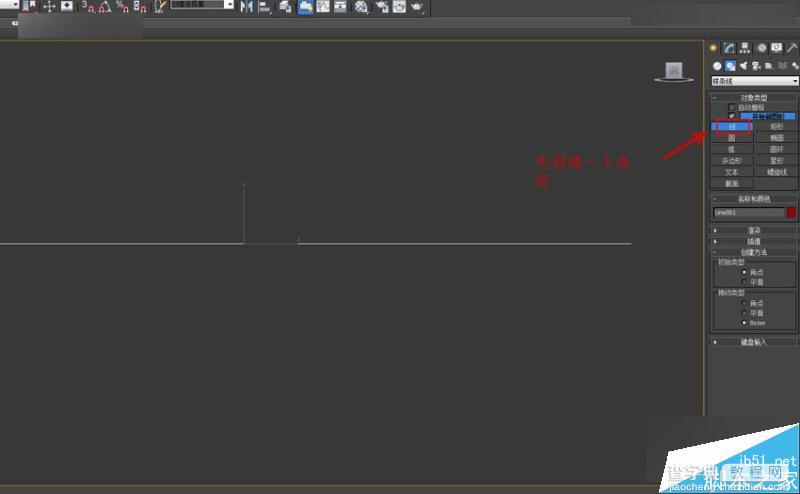800x494 pixels.
Task: Click the Mirror tool icon
Action: click(x=247, y=7)
